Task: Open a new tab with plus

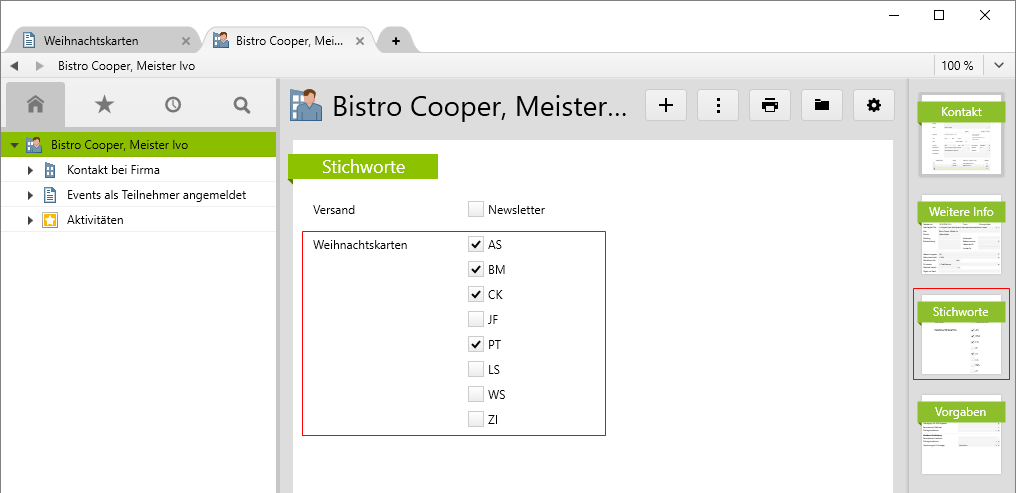Action: coord(396,41)
